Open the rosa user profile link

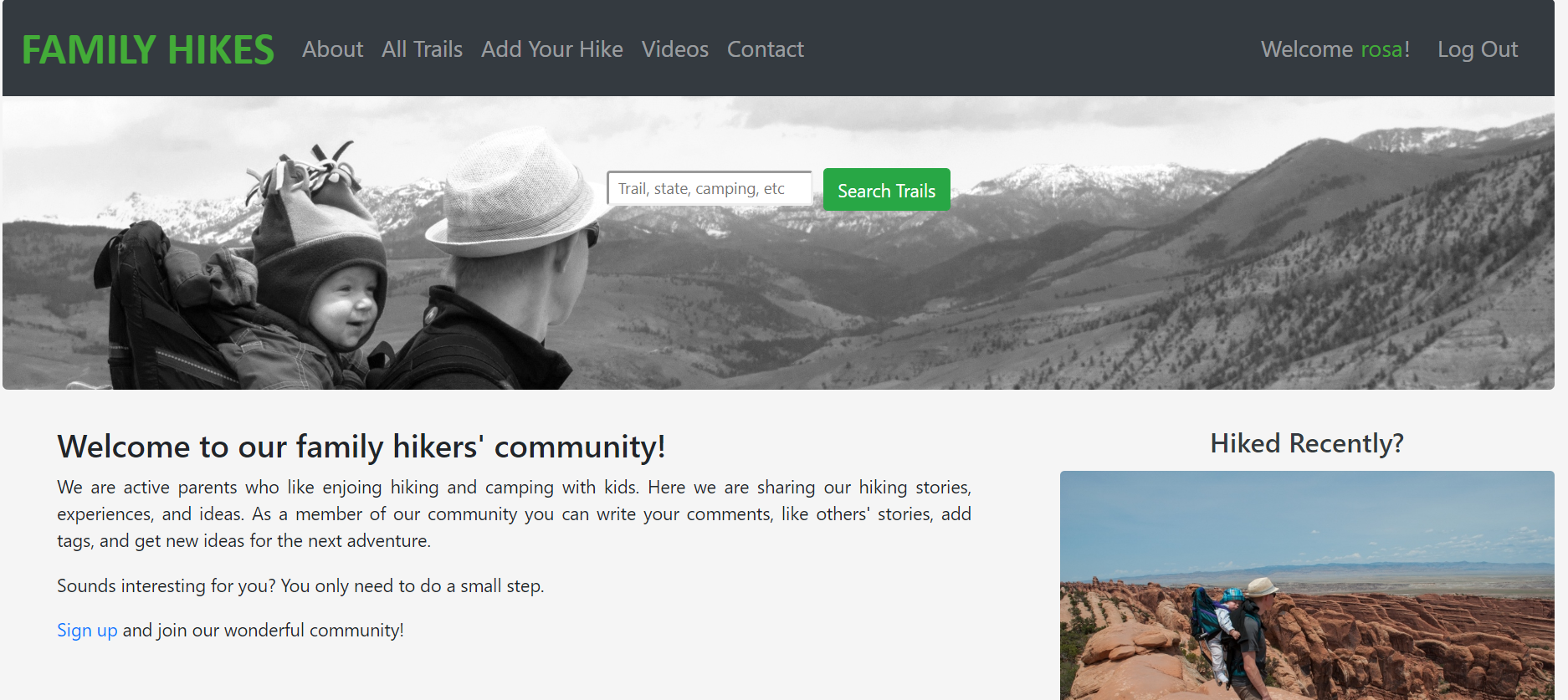(x=1381, y=49)
